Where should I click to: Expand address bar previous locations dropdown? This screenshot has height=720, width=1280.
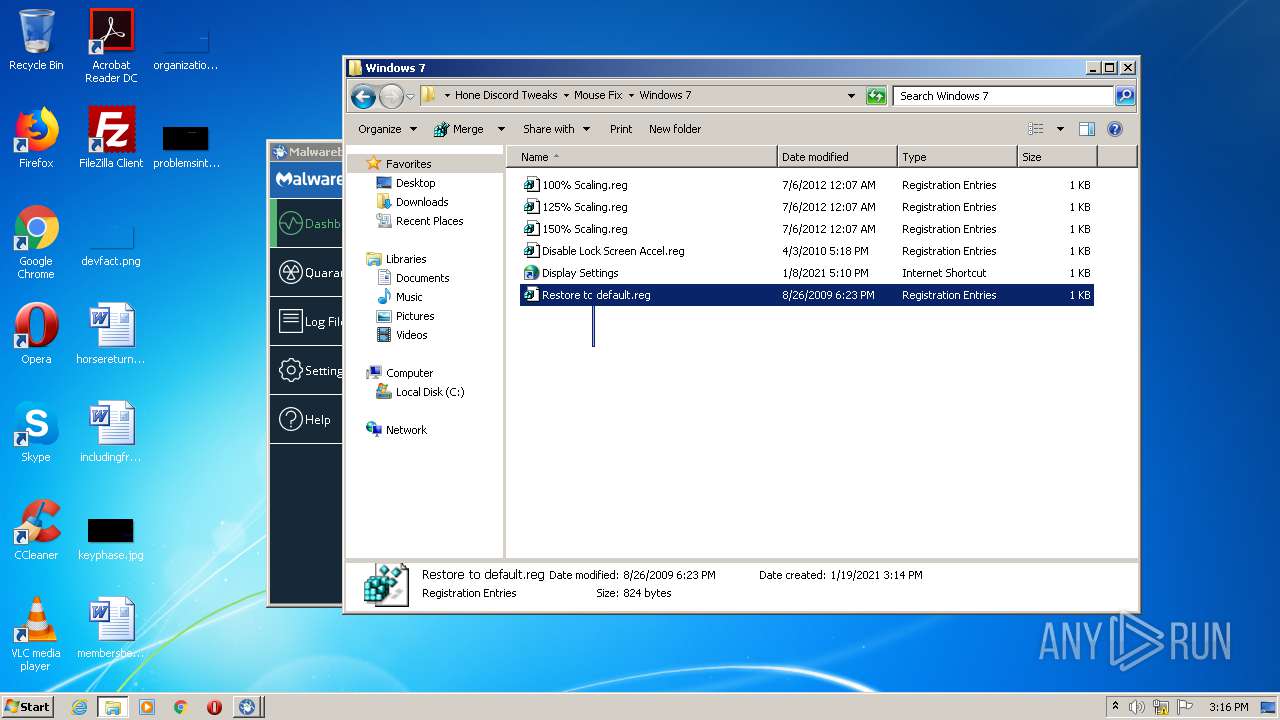click(x=851, y=96)
